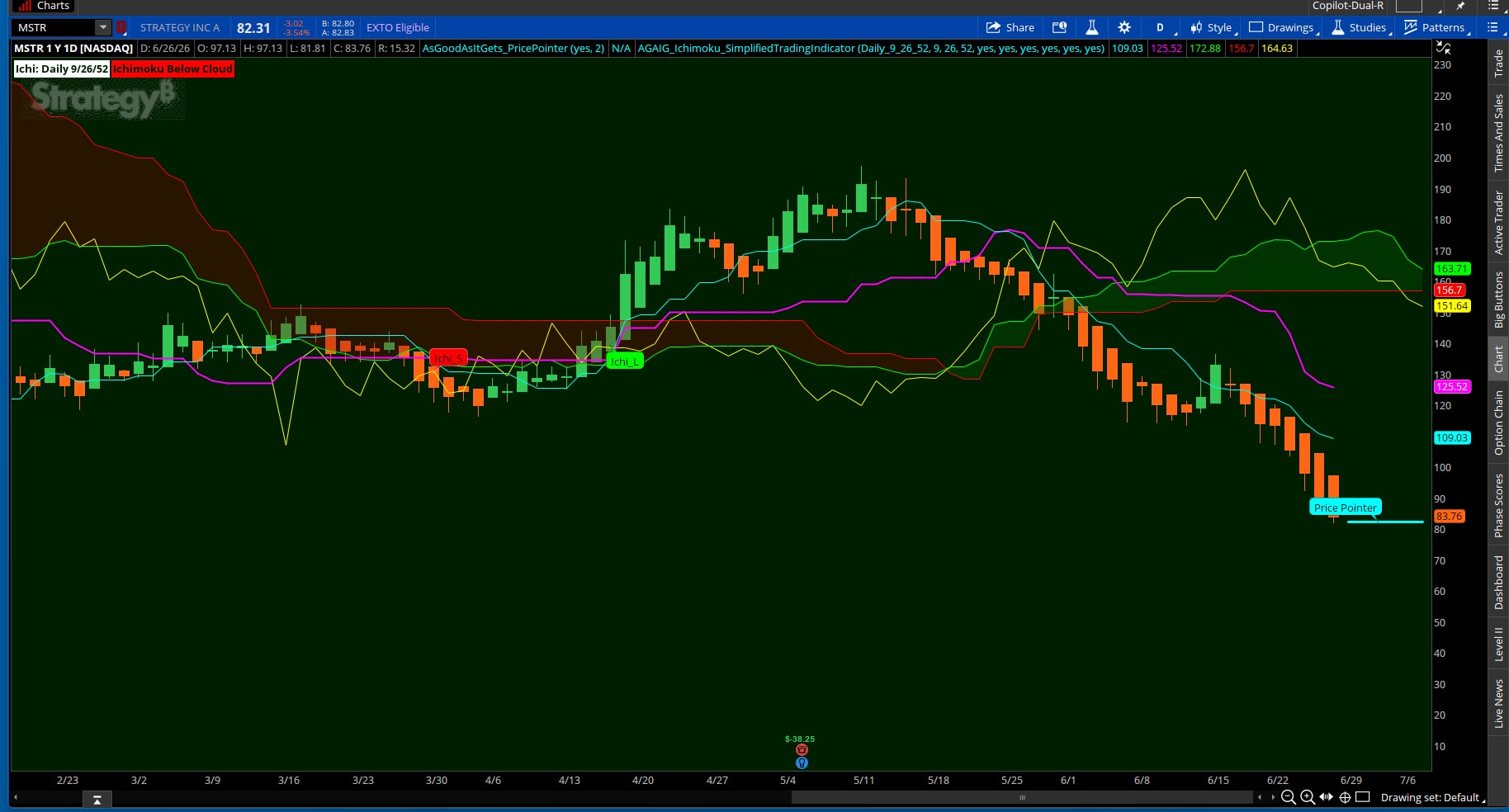Screen dimensions: 1509x812
Task: Open the Patterns dropdown menu
Action: point(1438,27)
